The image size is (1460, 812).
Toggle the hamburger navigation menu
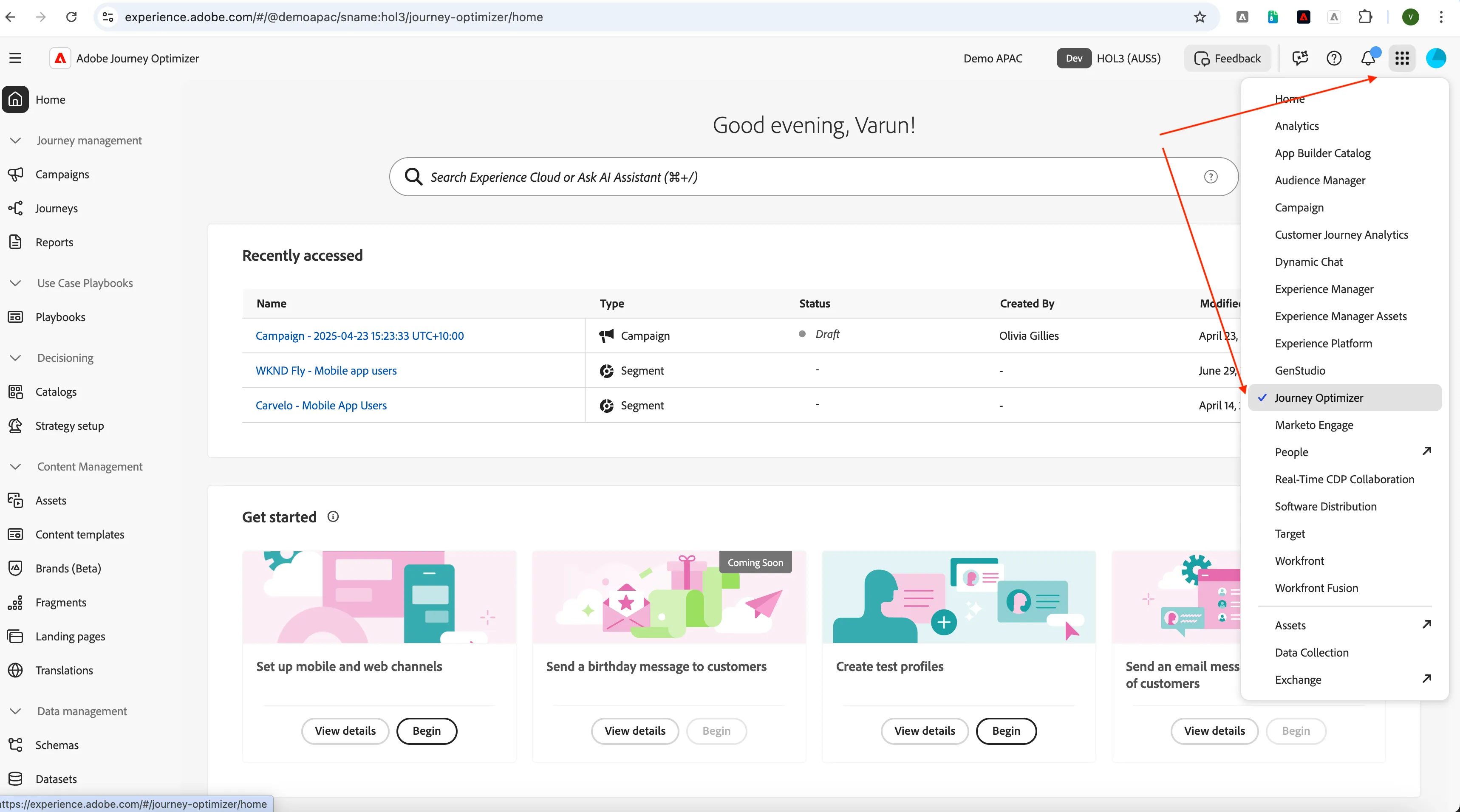pos(15,58)
